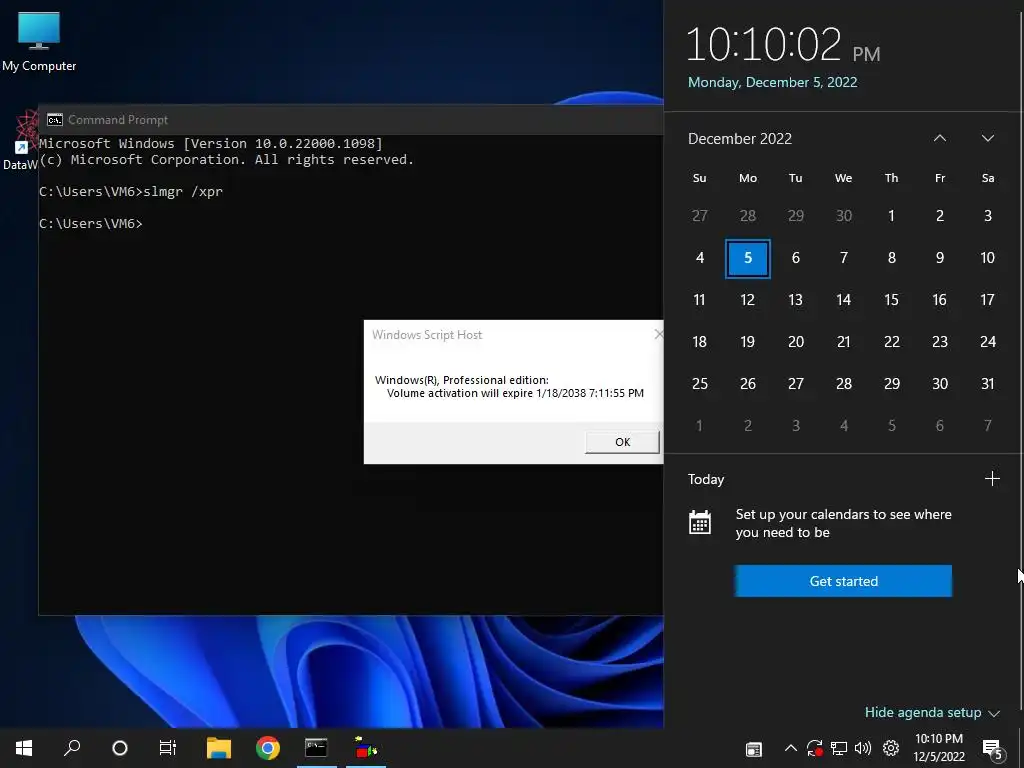The width and height of the screenshot is (1024, 768).
Task: Go to previous month in calendar
Action: coord(940,138)
